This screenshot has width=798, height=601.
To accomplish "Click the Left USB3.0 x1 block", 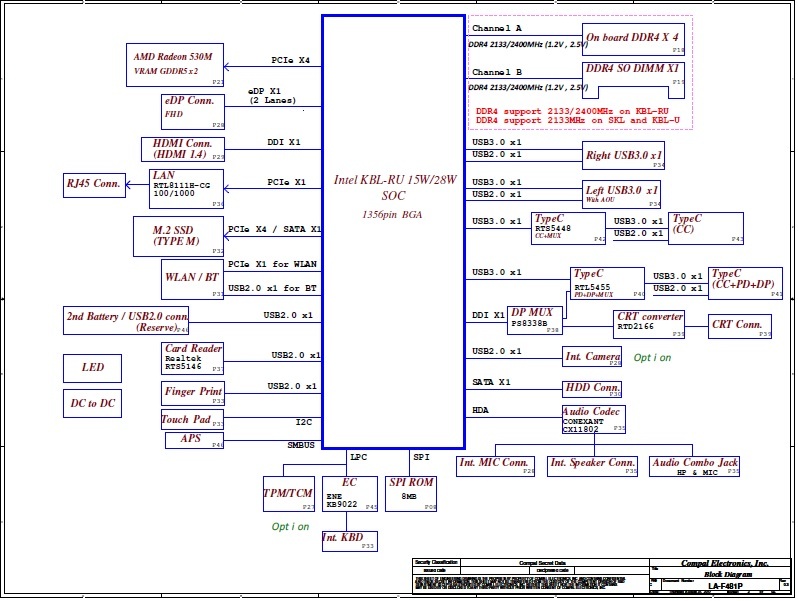I will click(621, 194).
